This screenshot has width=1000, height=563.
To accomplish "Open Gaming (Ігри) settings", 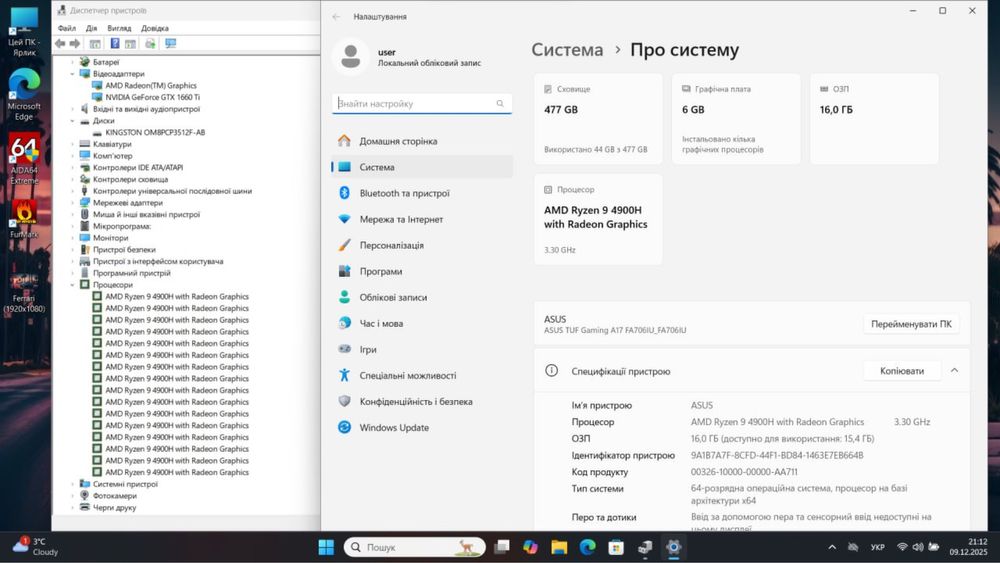I will click(422, 349).
